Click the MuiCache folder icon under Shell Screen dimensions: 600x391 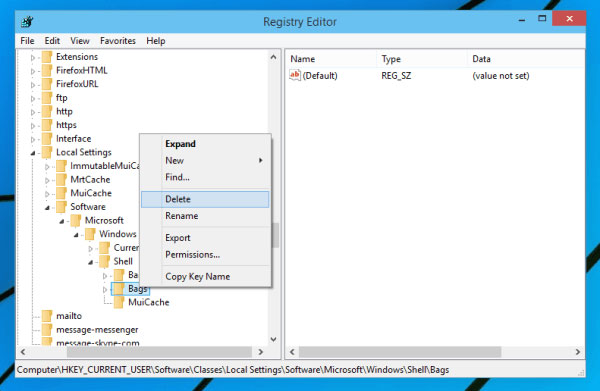pyautogui.click(x=119, y=302)
